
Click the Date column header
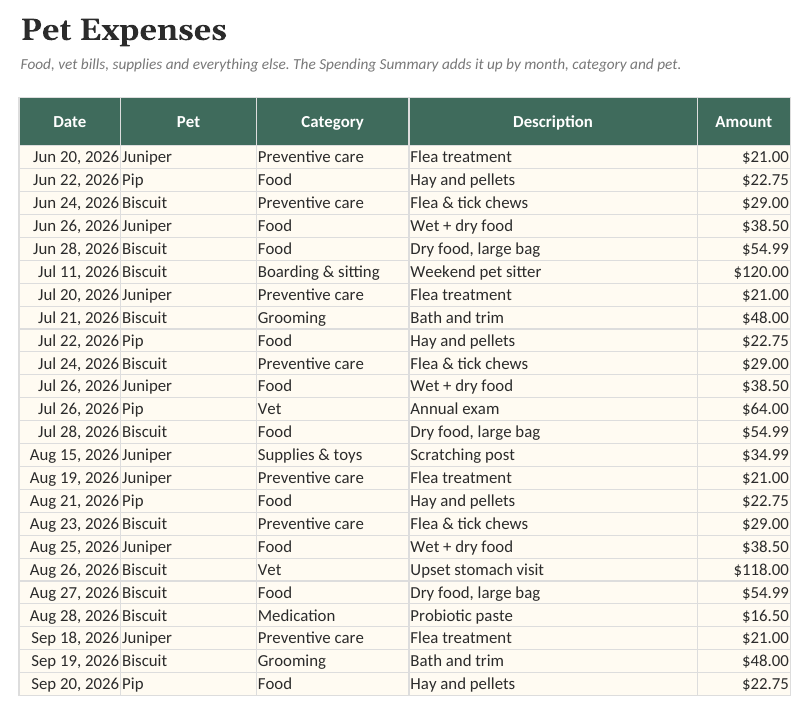click(x=70, y=122)
